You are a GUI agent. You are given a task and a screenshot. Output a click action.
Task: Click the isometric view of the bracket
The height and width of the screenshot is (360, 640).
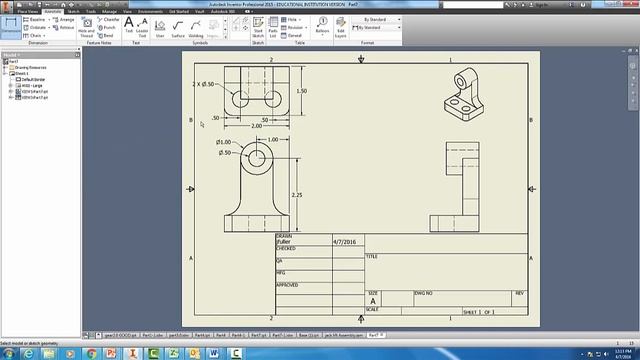464,94
